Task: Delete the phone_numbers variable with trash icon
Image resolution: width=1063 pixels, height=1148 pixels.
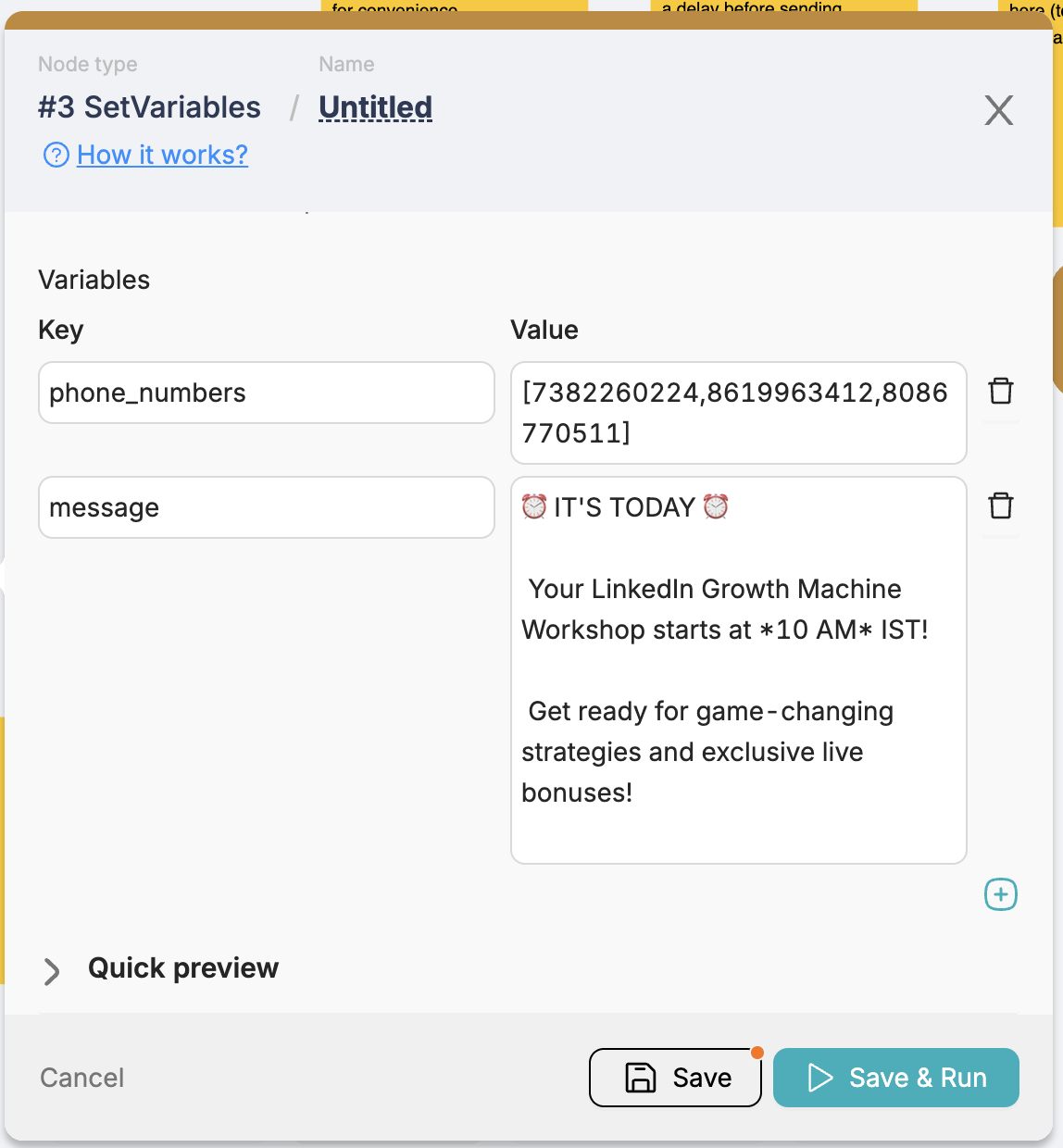Action: pos(1001,392)
